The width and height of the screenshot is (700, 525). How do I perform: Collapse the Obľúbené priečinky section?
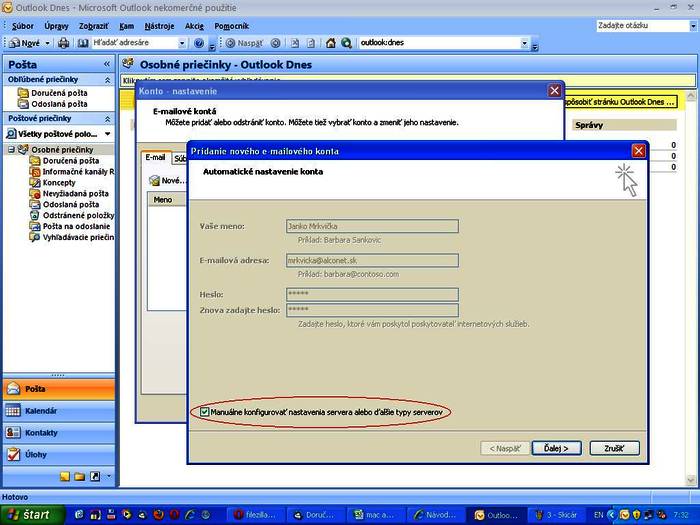(108, 80)
